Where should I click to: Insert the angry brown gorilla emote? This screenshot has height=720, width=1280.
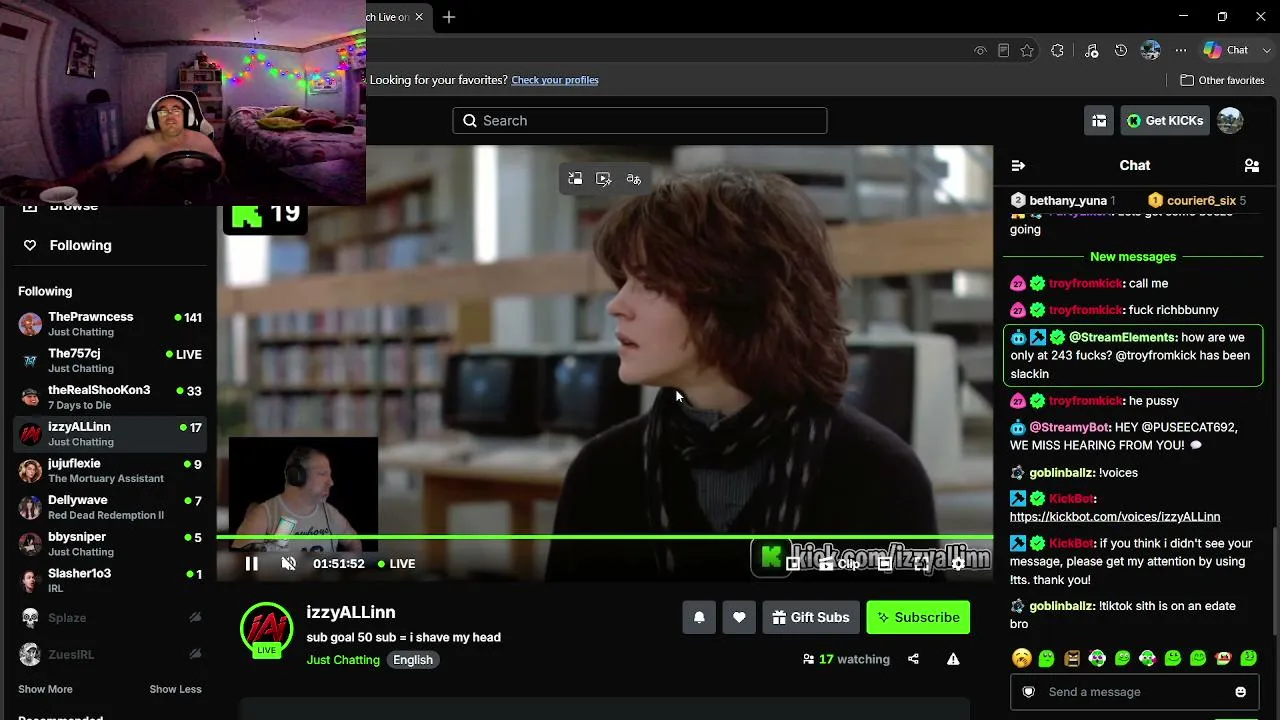(x=1072, y=658)
